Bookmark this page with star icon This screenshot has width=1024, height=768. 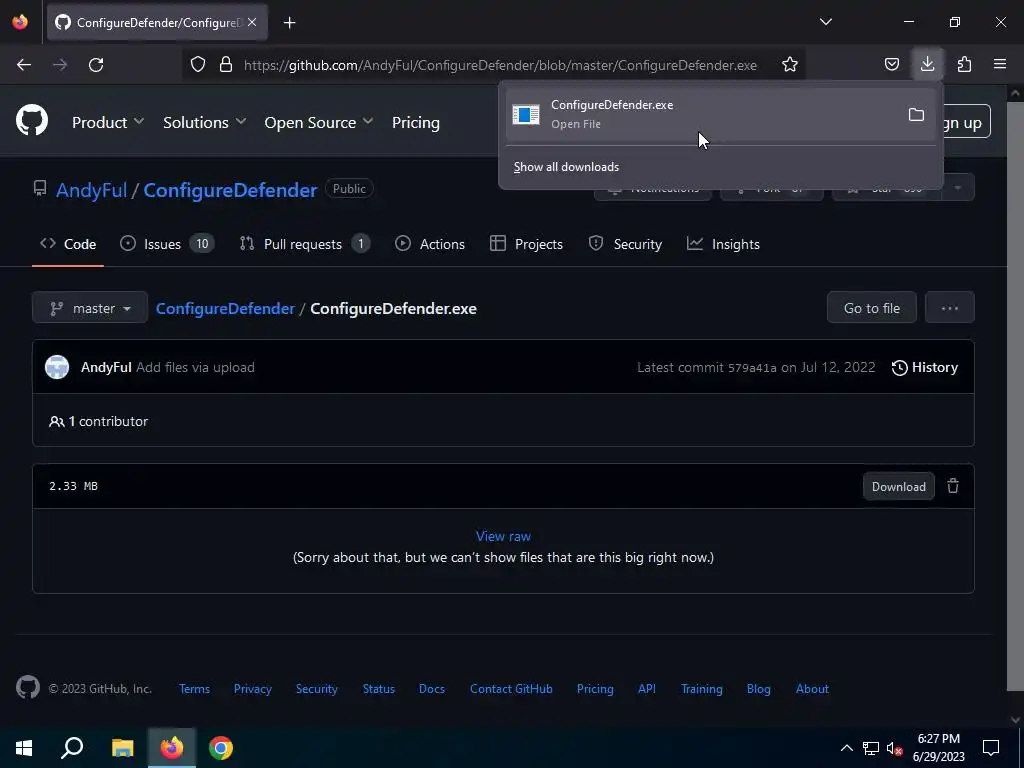click(x=790, y=65)
